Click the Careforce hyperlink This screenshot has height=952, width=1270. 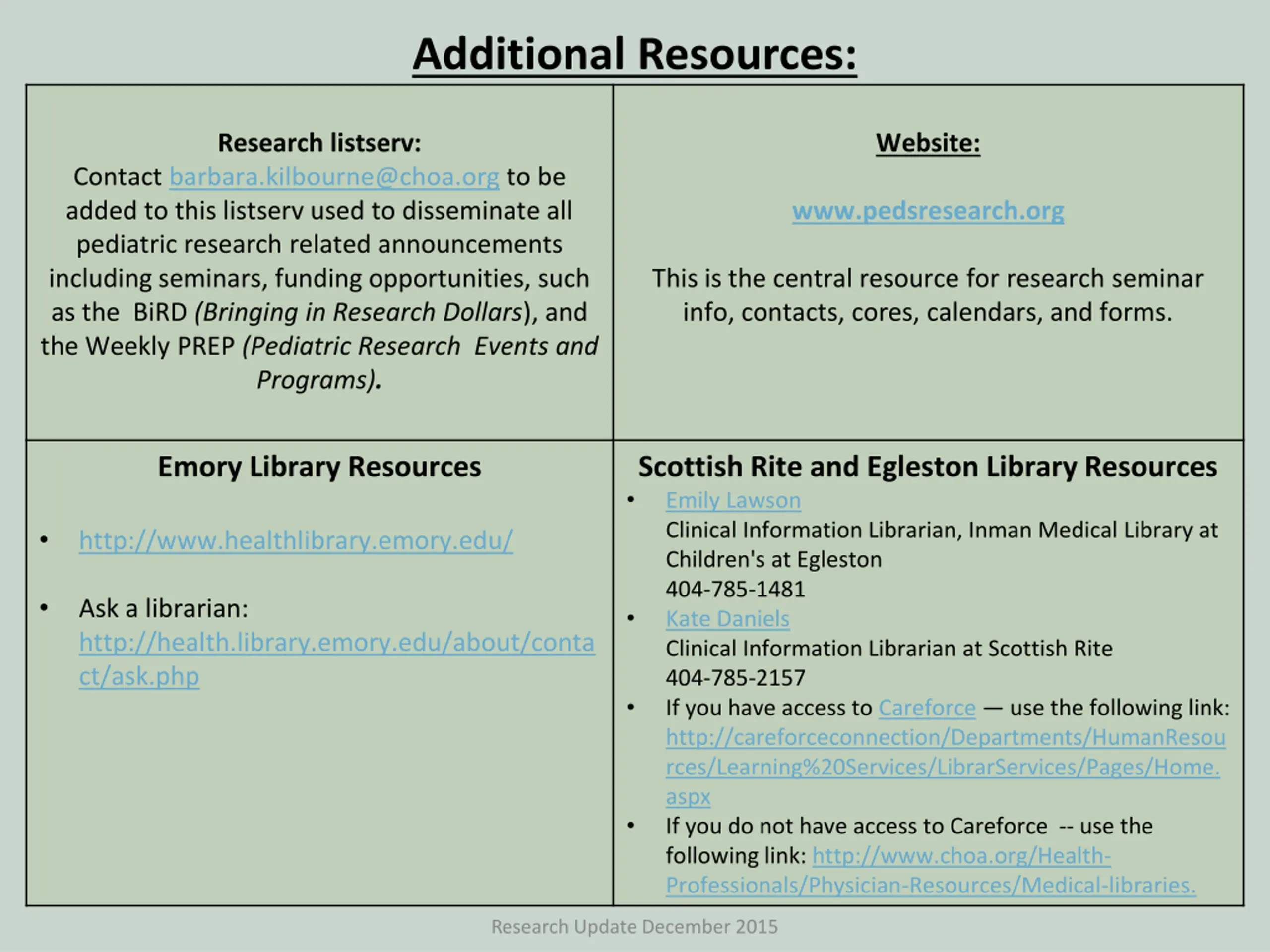pyautogui.click(x=927, y=708)
